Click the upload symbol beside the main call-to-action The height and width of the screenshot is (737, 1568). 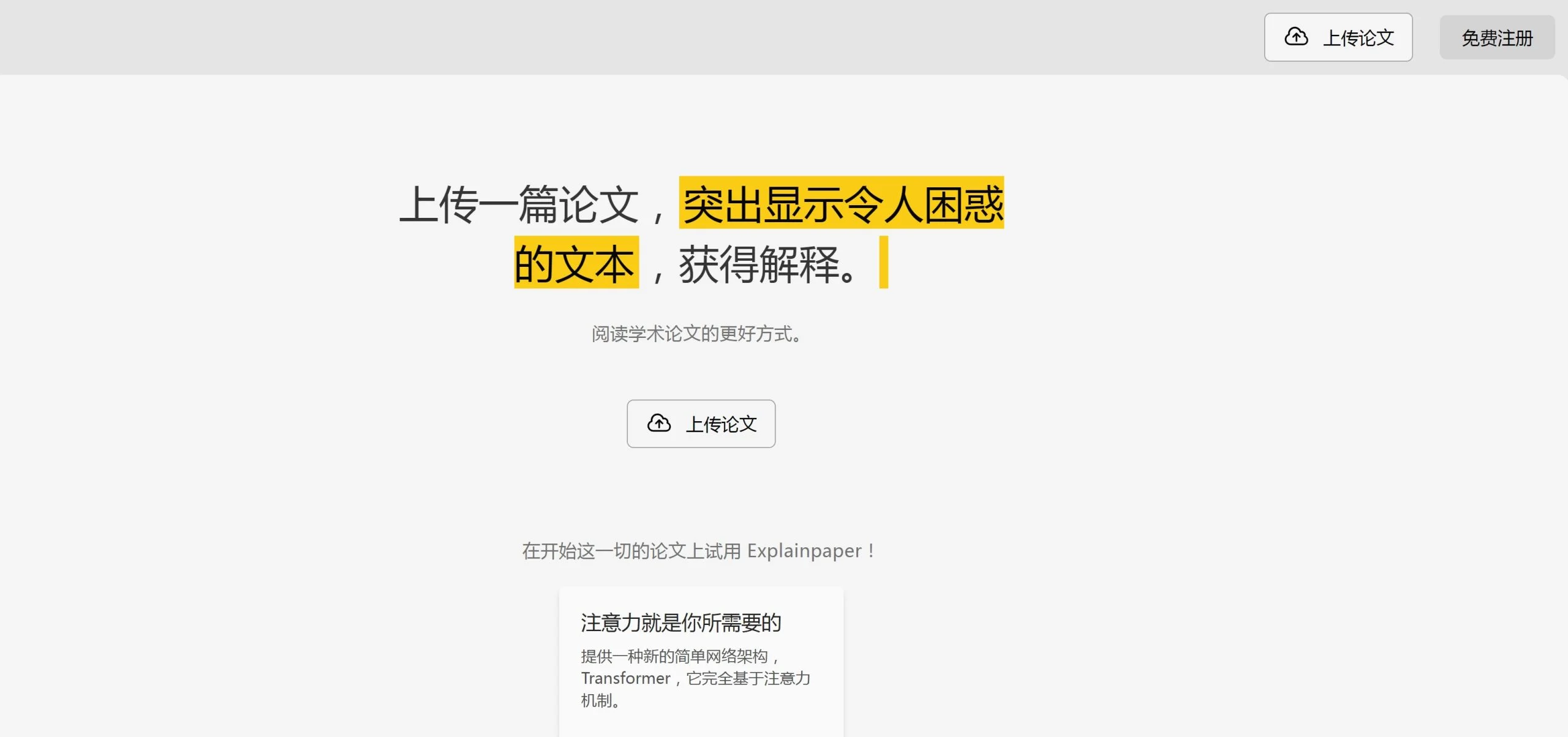658,422
